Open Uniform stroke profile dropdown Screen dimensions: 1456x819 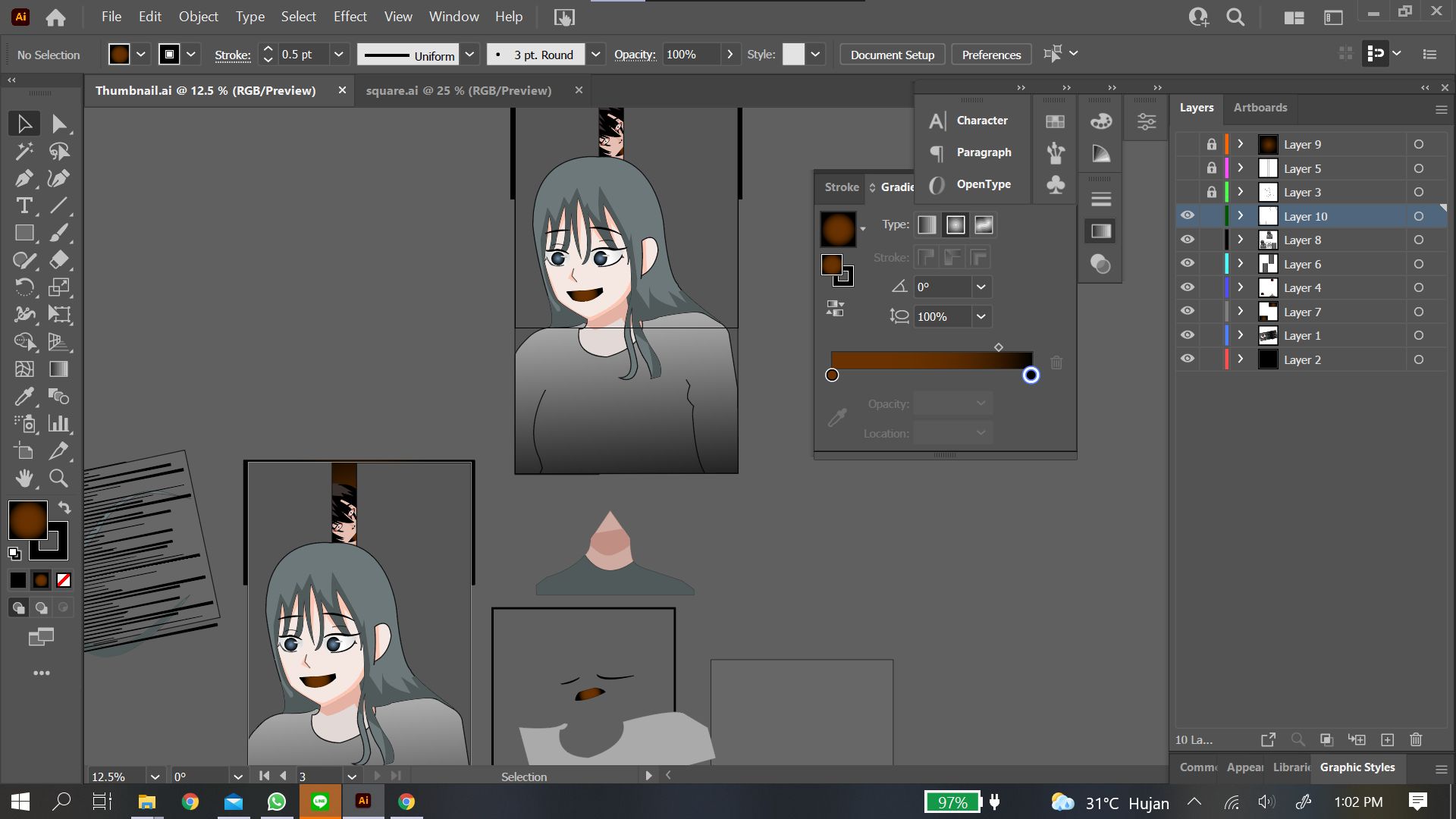point(469,55)
